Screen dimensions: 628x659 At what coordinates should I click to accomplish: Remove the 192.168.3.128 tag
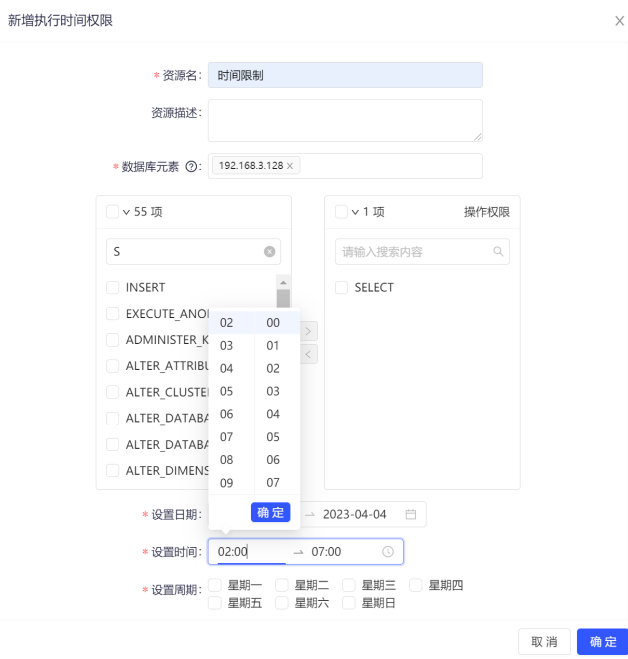(290, 166)
